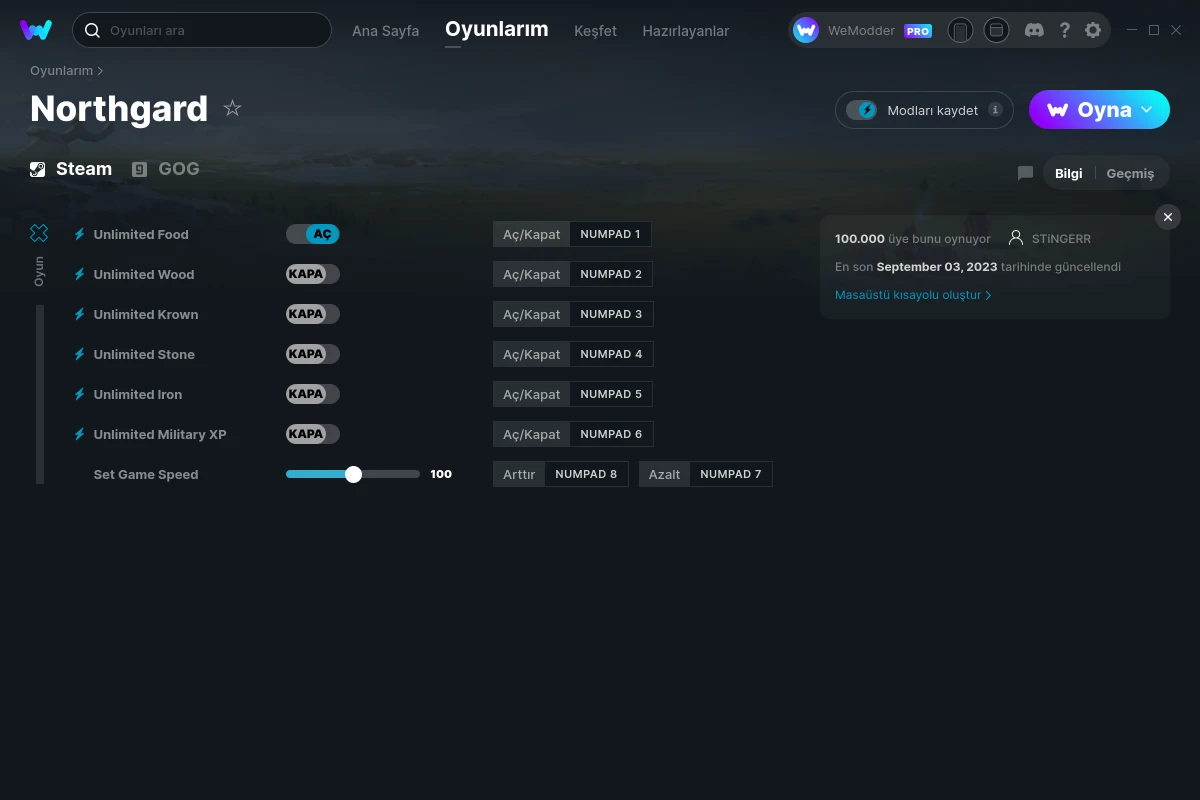Click the WeMod logo icon
Image resolution: width=1200 pixels, height=800 pixels.
tap(36, 30)
